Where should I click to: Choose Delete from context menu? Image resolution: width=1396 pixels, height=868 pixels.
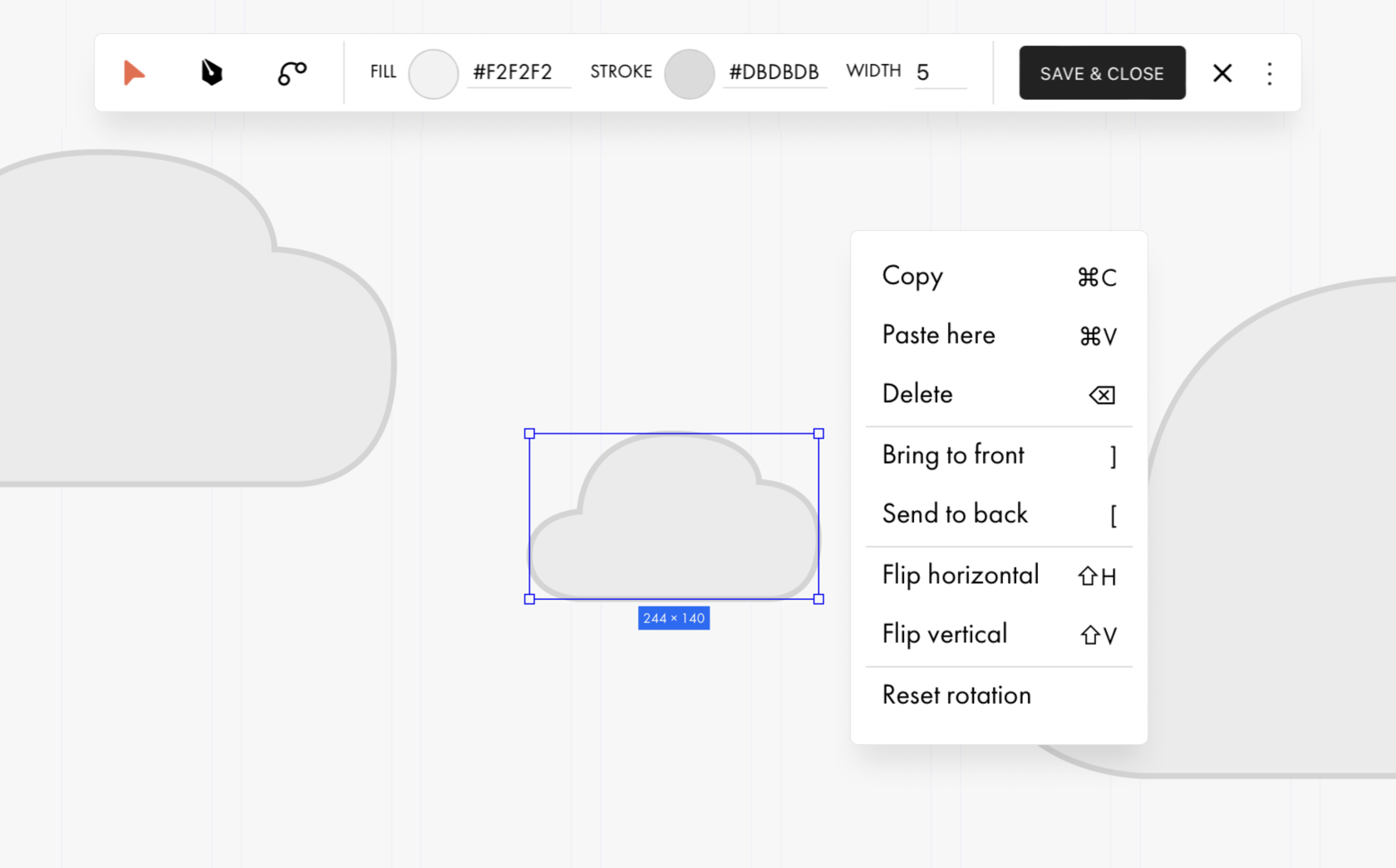pyautogui.click(x=999, y=394)
